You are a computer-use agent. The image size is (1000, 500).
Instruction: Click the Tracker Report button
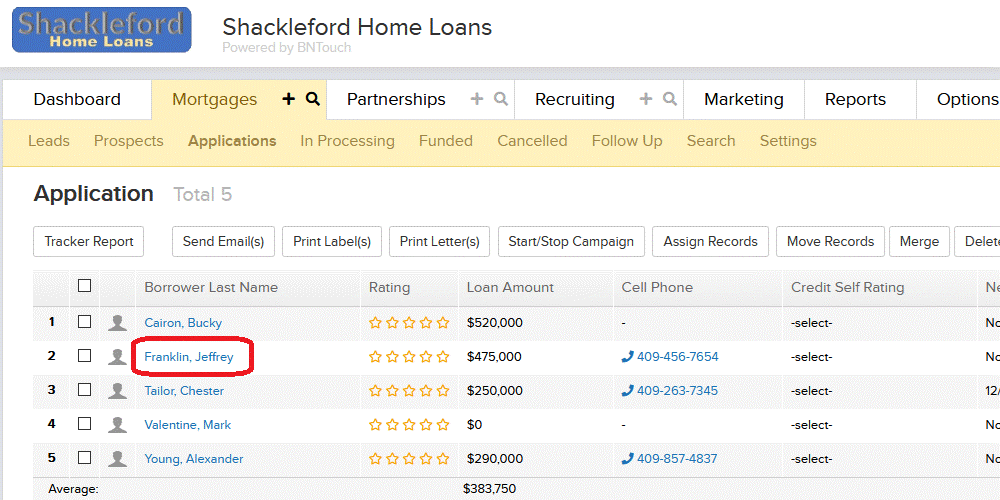(x=89, y=242)
